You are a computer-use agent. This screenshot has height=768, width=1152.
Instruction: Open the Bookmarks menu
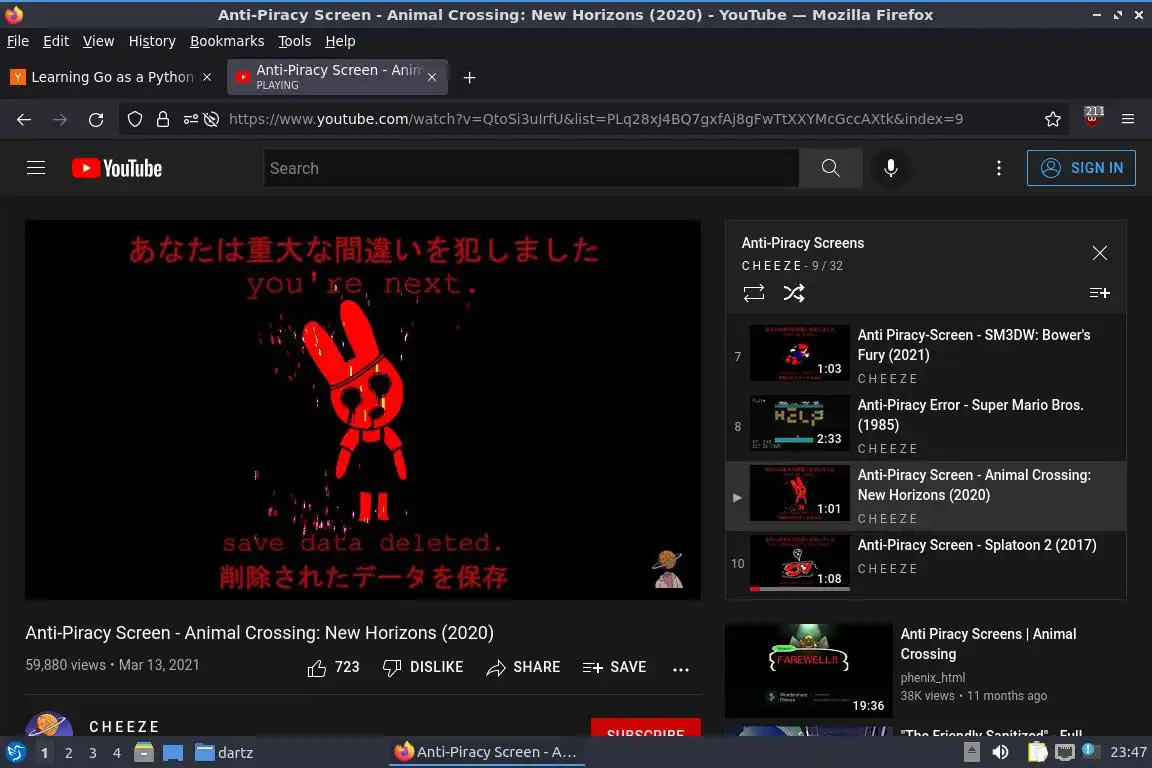coord(227,41)
